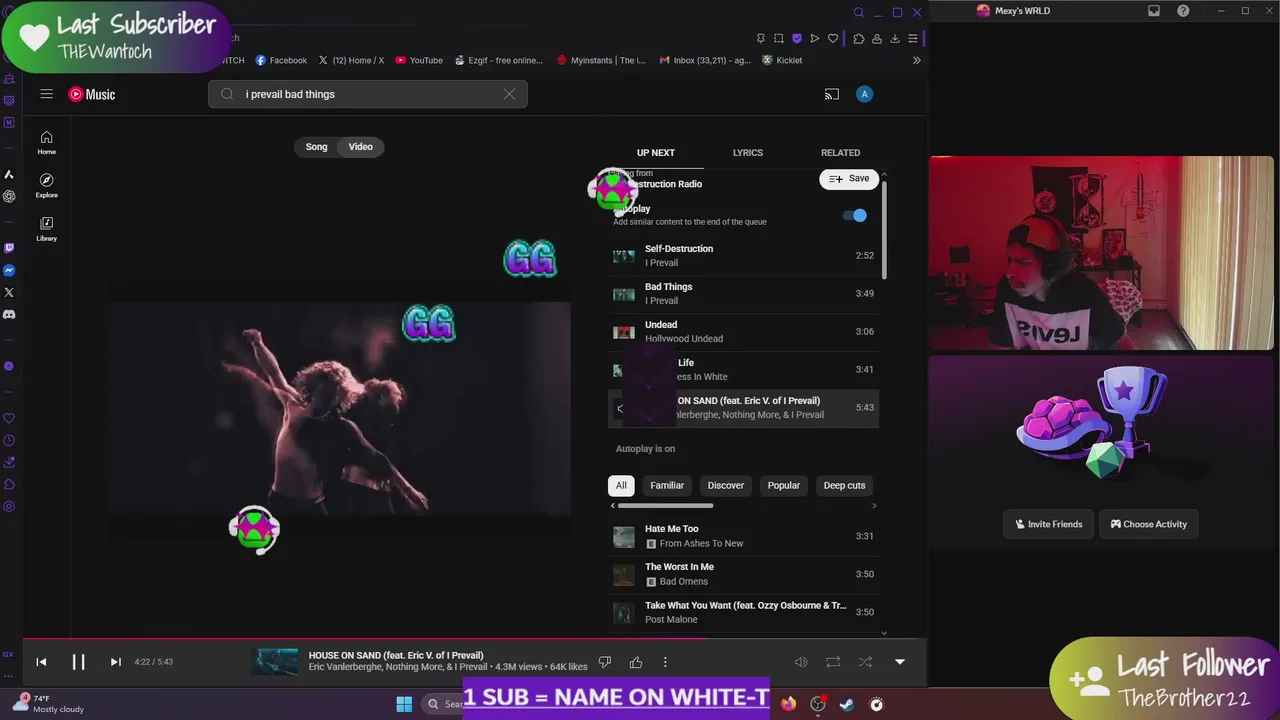Click the magnifier icon in search box
The height and width of the screenshot is (720, 1280).
coord(227,94)
